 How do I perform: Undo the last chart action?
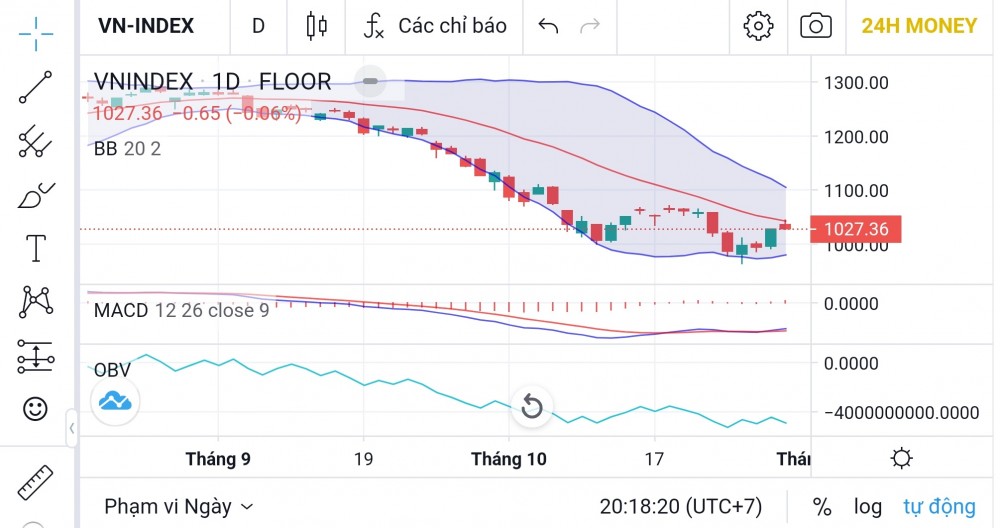(548, 26)
